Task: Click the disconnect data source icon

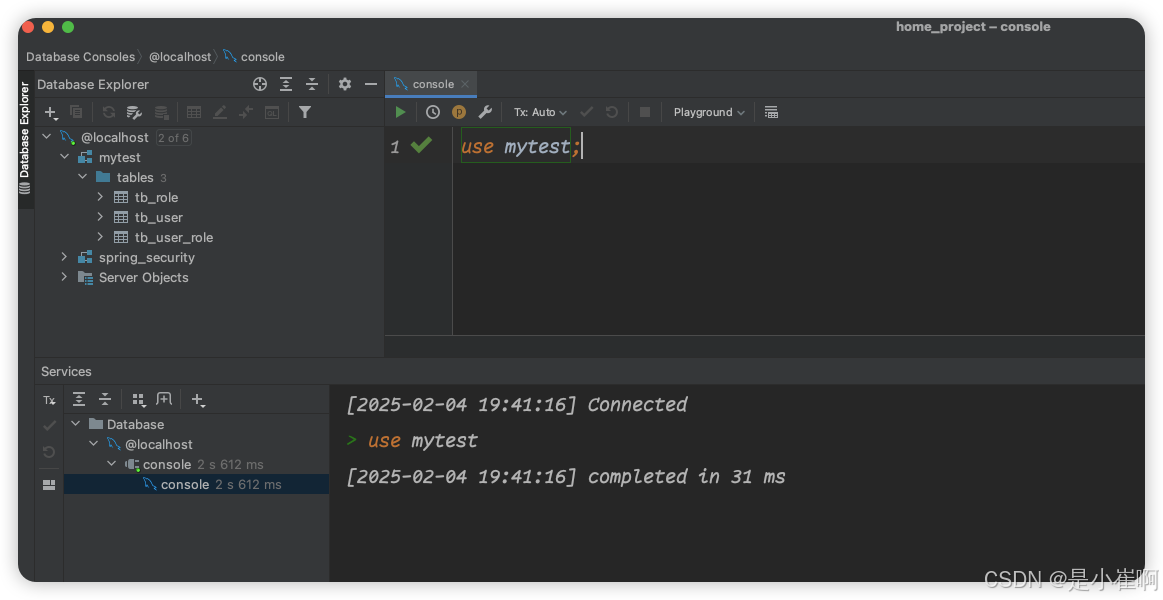Action: (x=161, y=112)
